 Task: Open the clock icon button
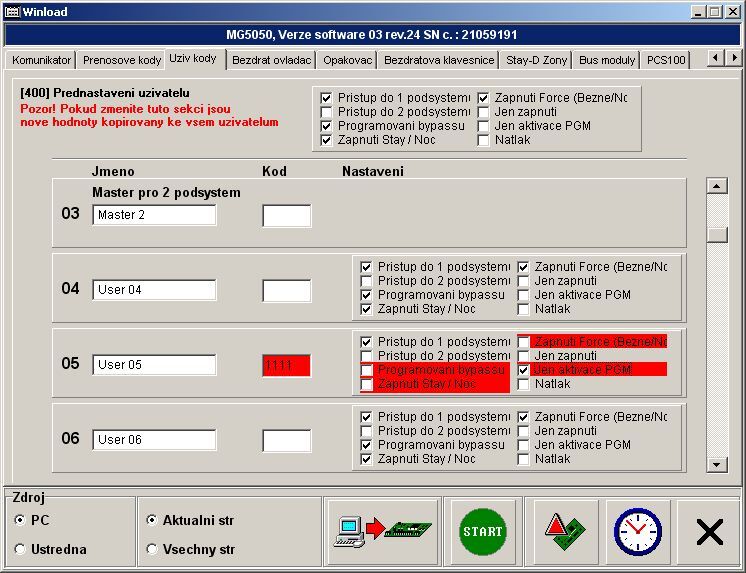point(637,531)
